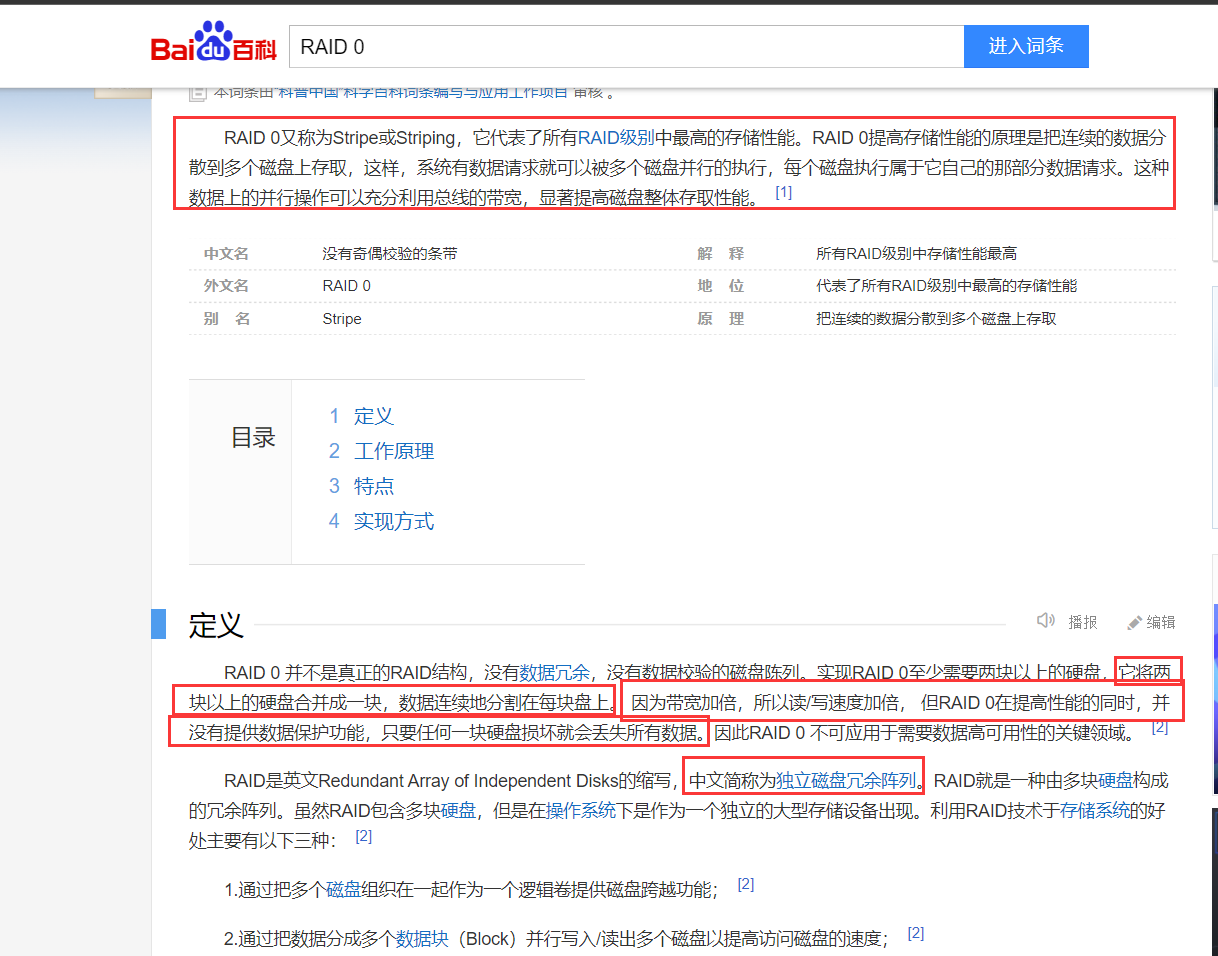Click the search box containing RAID 0
Viewport: 1218px width, 956px height.
[x=626, y=47]
